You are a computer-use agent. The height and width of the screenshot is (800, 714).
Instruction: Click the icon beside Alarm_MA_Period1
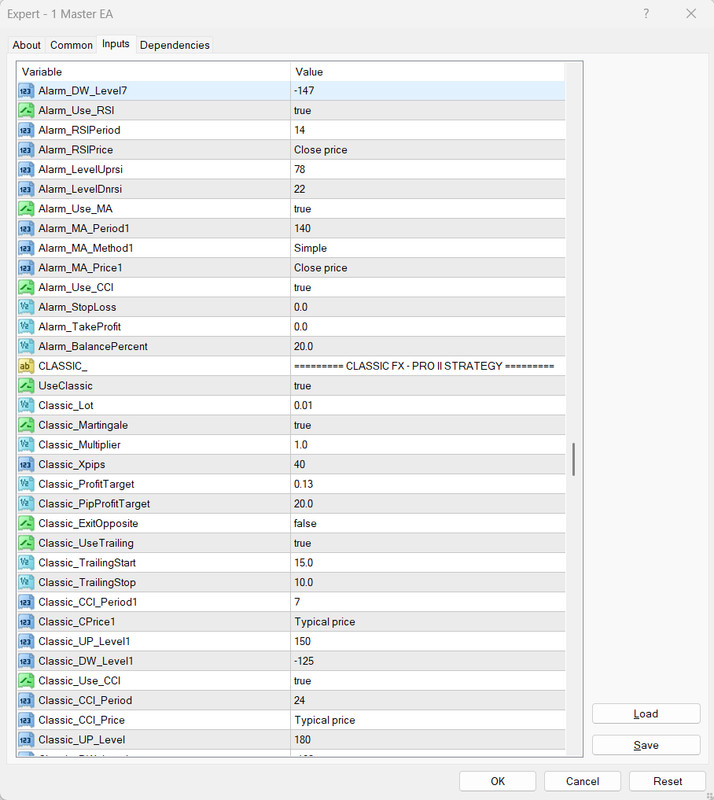click(x=26, y=228)
